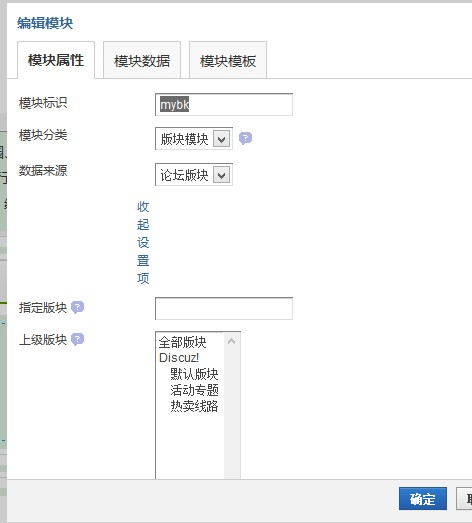Go to the 模块模板 tab
This screenshot has width=472, height=523.
coord(228,60)
